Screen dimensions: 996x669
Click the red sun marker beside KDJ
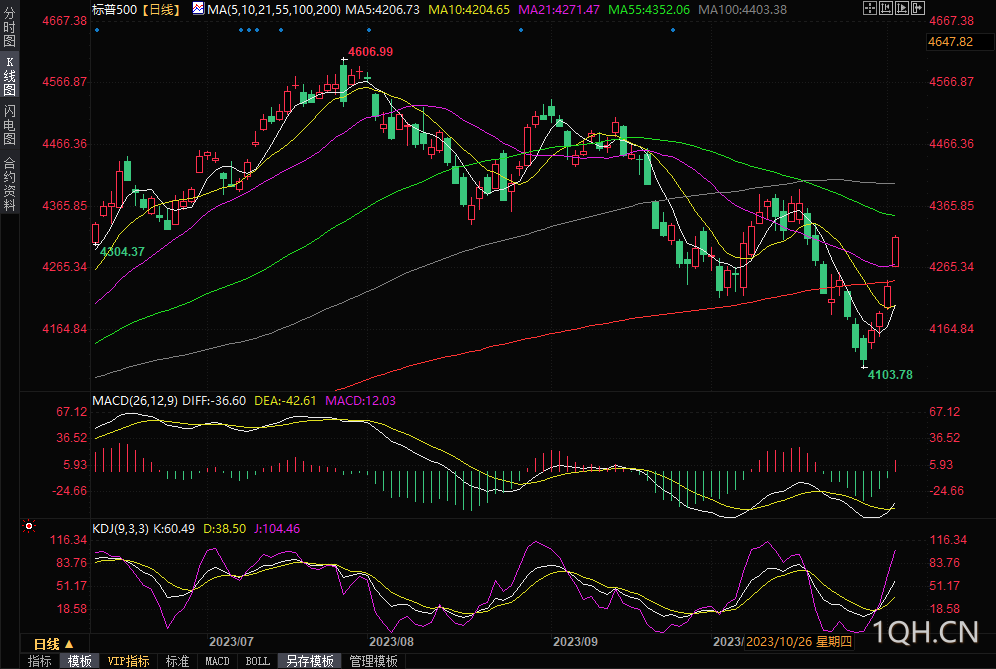click(28, 525)
